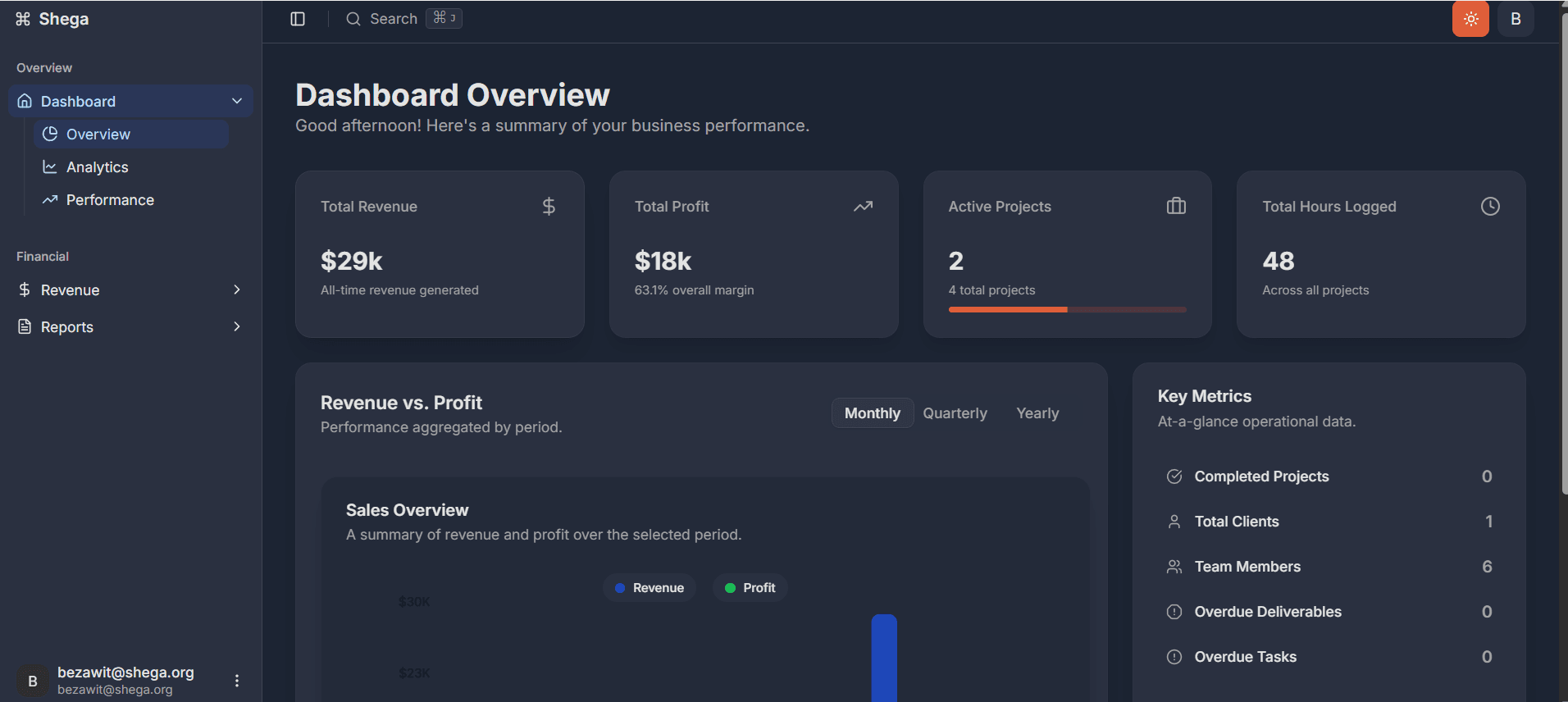Click the page vertical scrollbar
The height and width of the screenshot is (702, 1568).
[x=1563, y=254]
